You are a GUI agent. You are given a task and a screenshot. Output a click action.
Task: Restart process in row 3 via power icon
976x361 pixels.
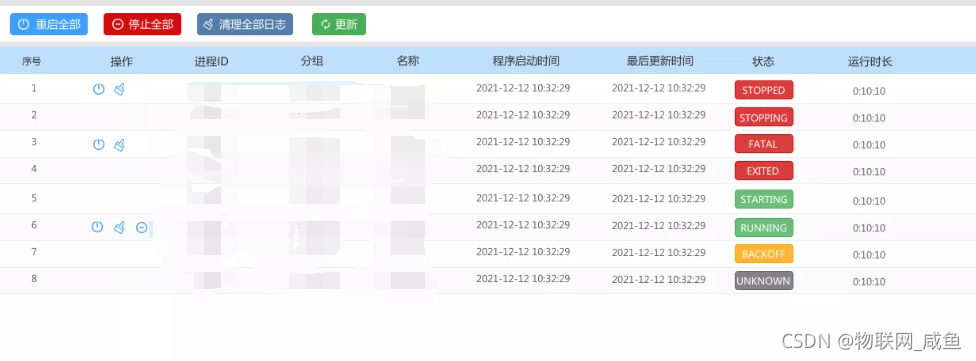(x=98, y=144)
